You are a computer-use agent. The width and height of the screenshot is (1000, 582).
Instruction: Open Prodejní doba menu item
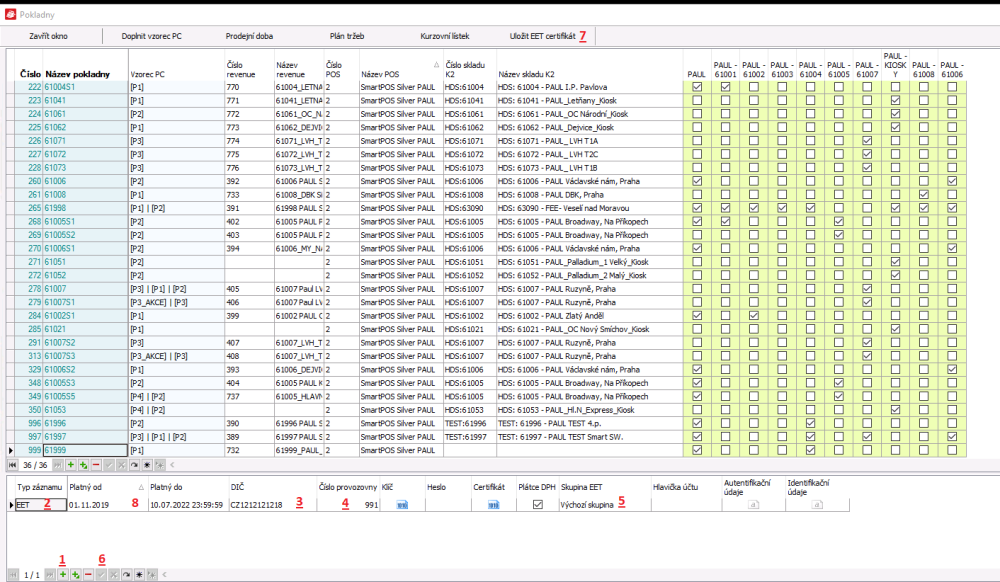pos(249,36)
